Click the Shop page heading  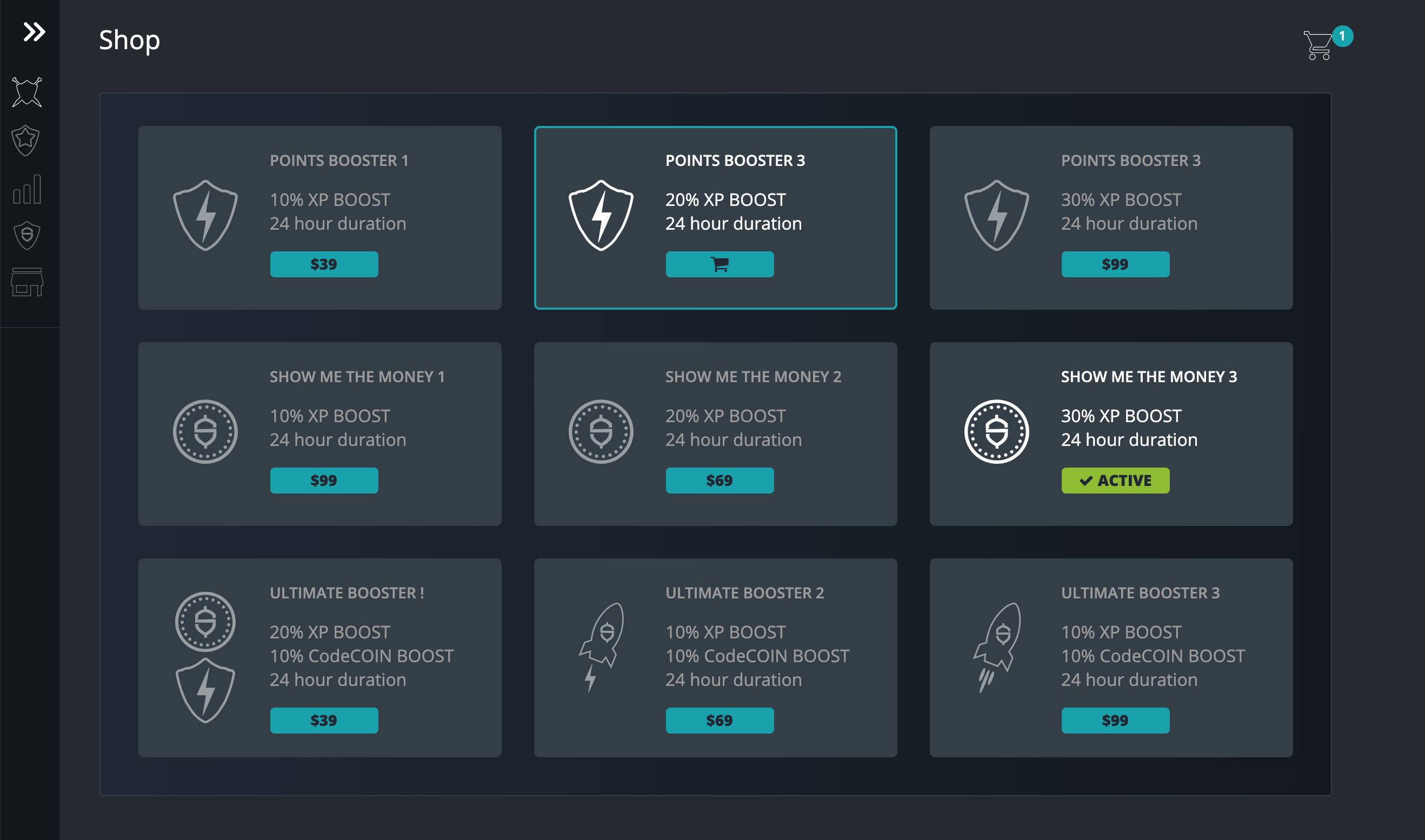130,41
